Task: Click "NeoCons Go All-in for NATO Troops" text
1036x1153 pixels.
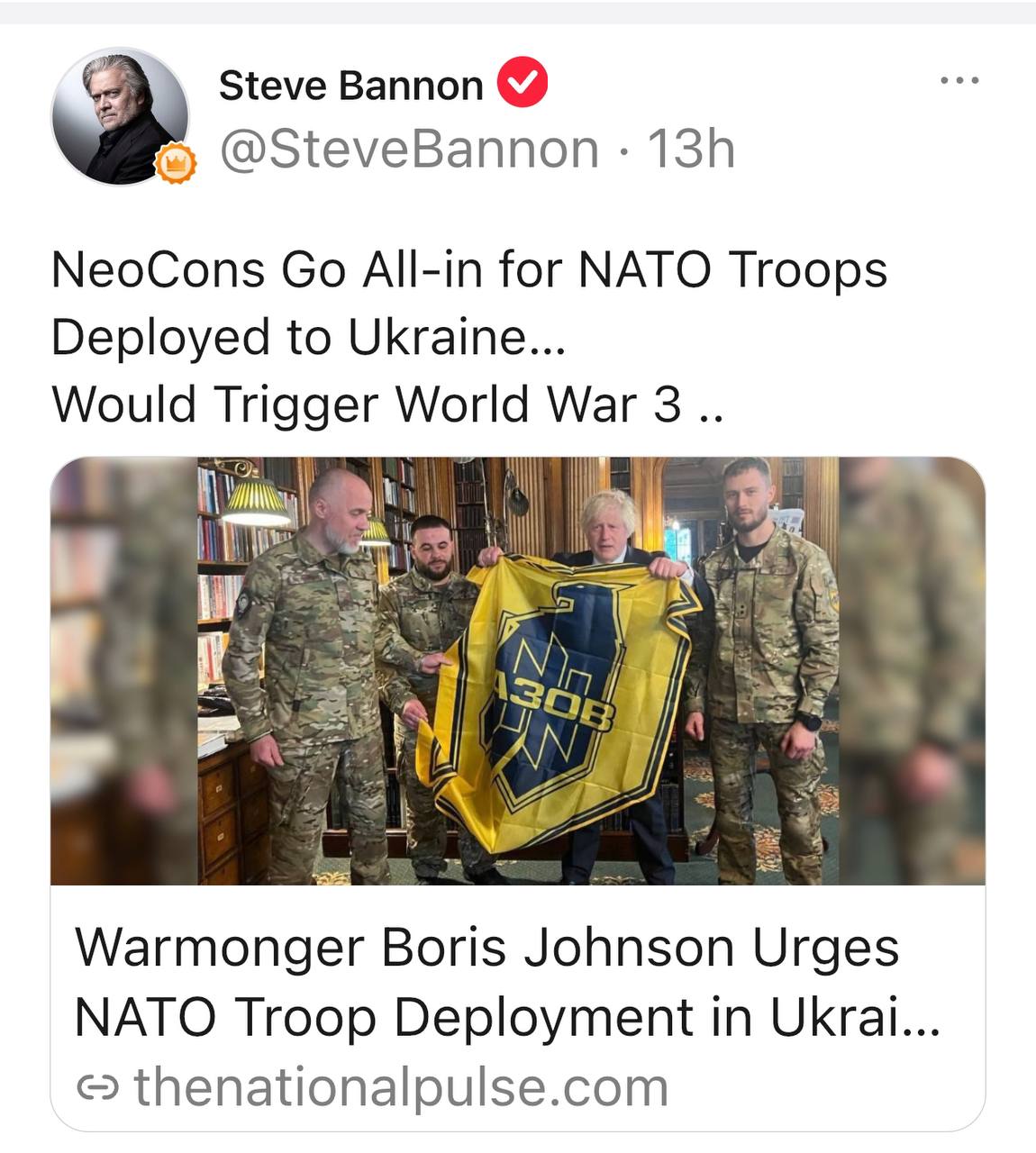Action: tap(469, 269)
